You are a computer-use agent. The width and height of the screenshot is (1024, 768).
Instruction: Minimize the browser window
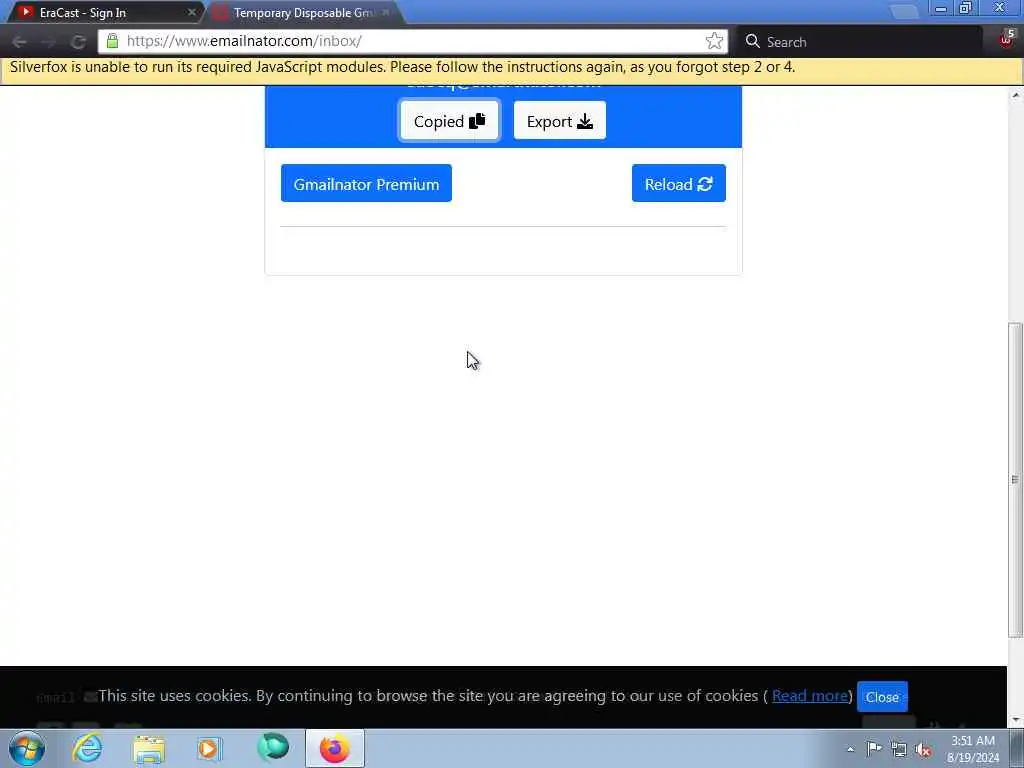[x=941, y=8]
